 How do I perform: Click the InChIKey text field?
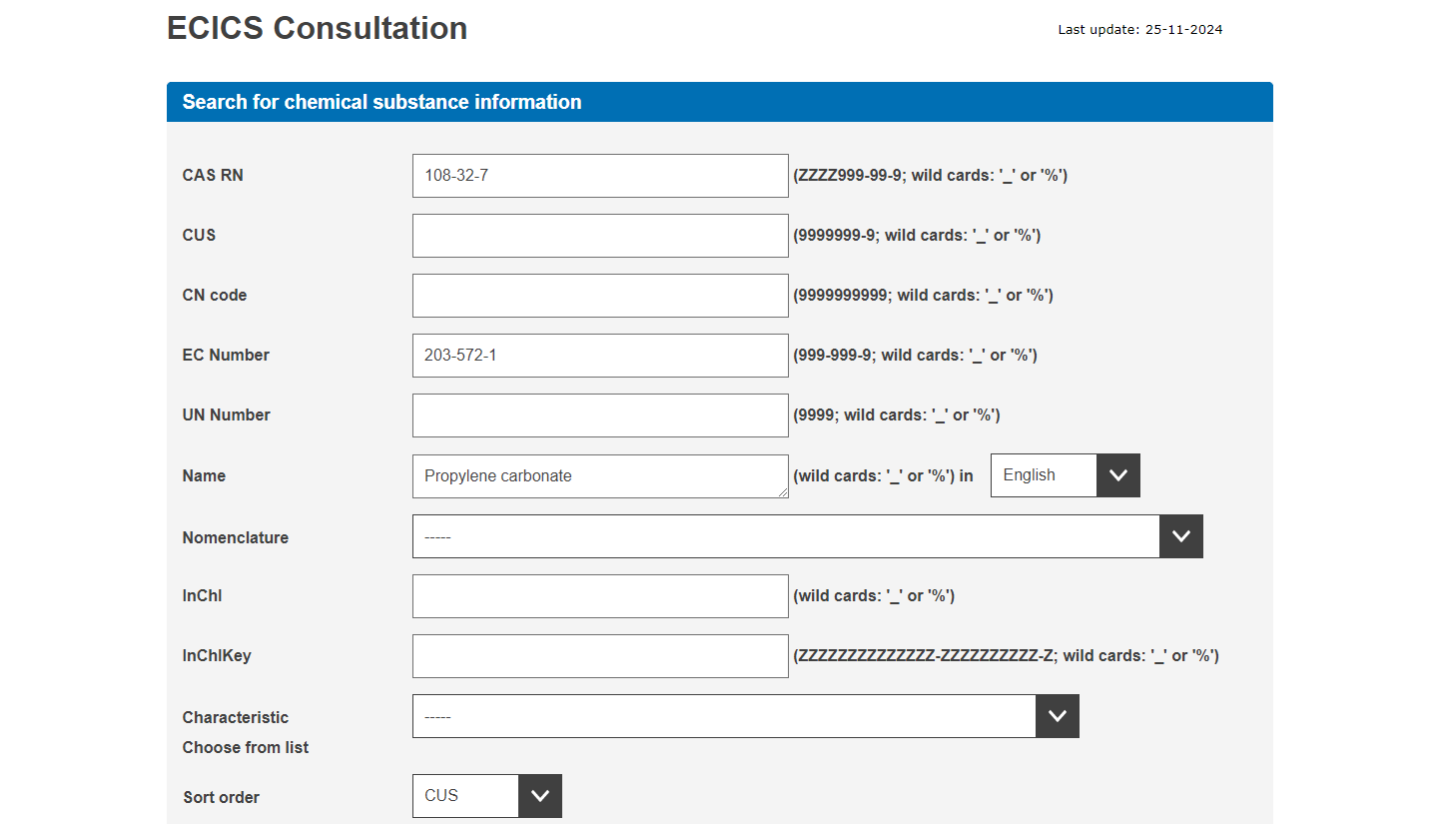pos(599,656)
